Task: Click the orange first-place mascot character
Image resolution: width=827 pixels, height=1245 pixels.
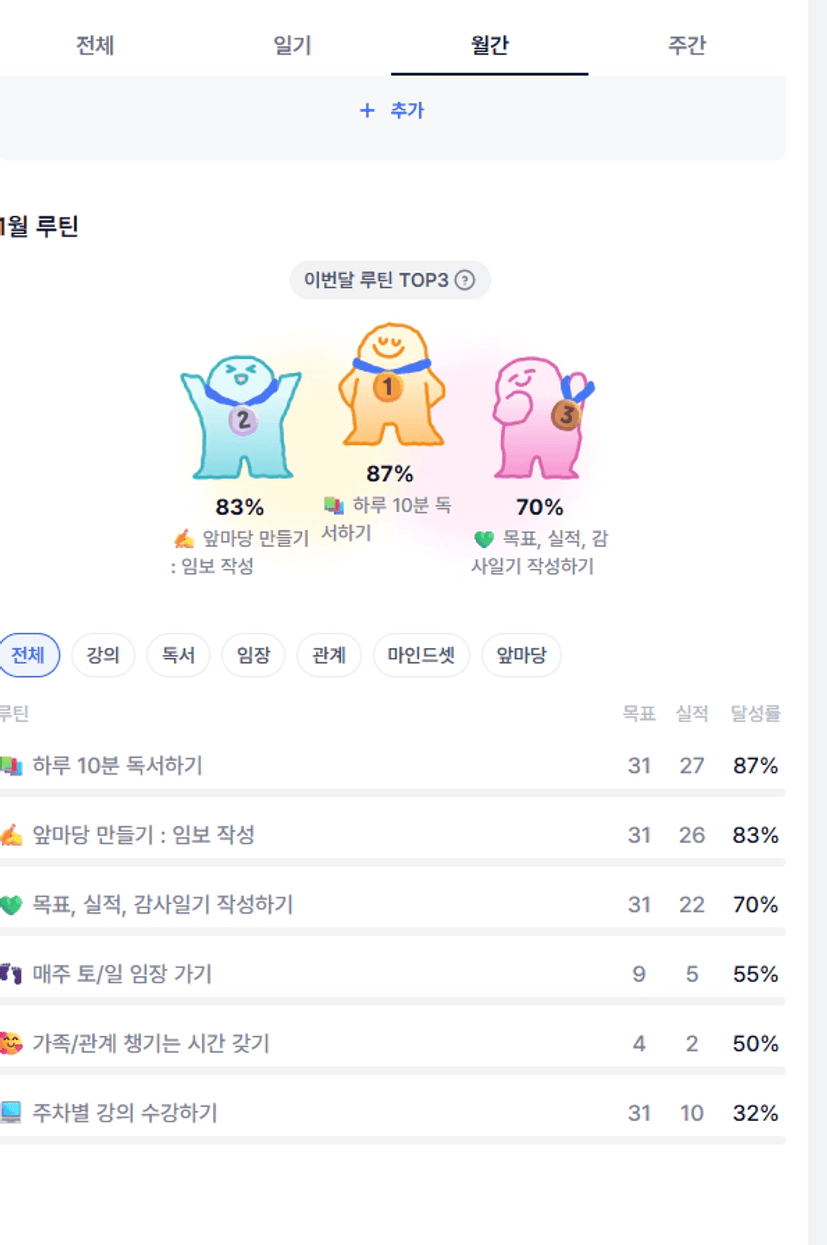Action: tap(391, 387)
